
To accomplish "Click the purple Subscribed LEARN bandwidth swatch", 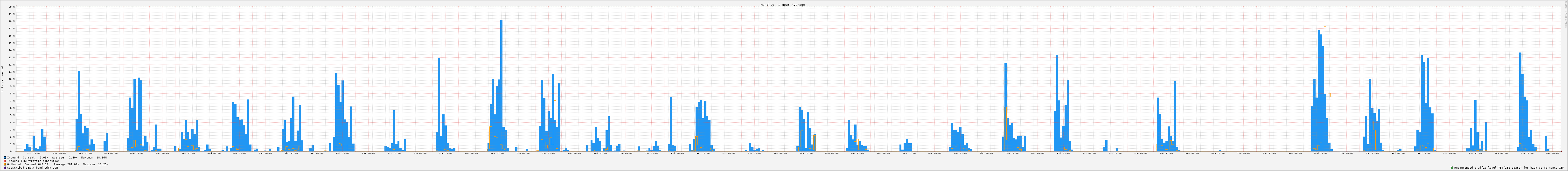I will pyautogui.click(x=5, y=167).
